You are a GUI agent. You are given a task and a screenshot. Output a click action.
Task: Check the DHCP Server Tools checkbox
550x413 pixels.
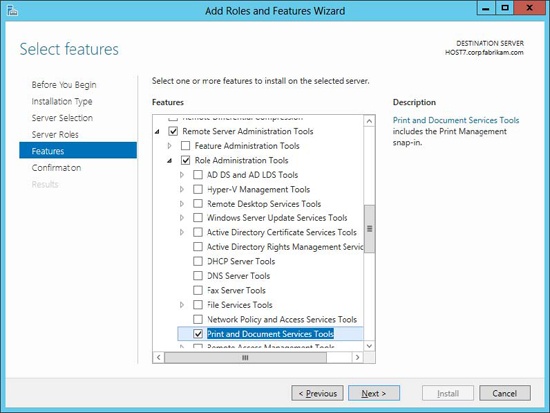[x=198, y=261]
